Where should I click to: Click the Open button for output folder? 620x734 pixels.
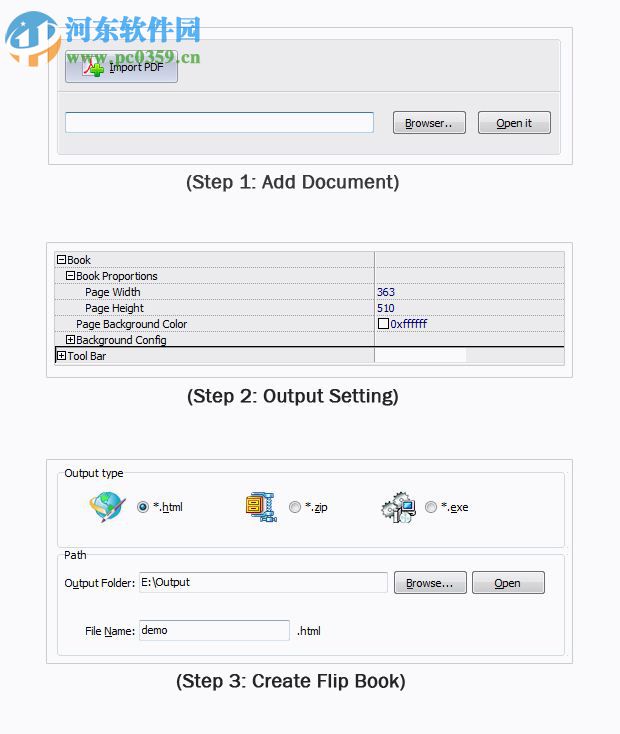(x=508, y=583)
